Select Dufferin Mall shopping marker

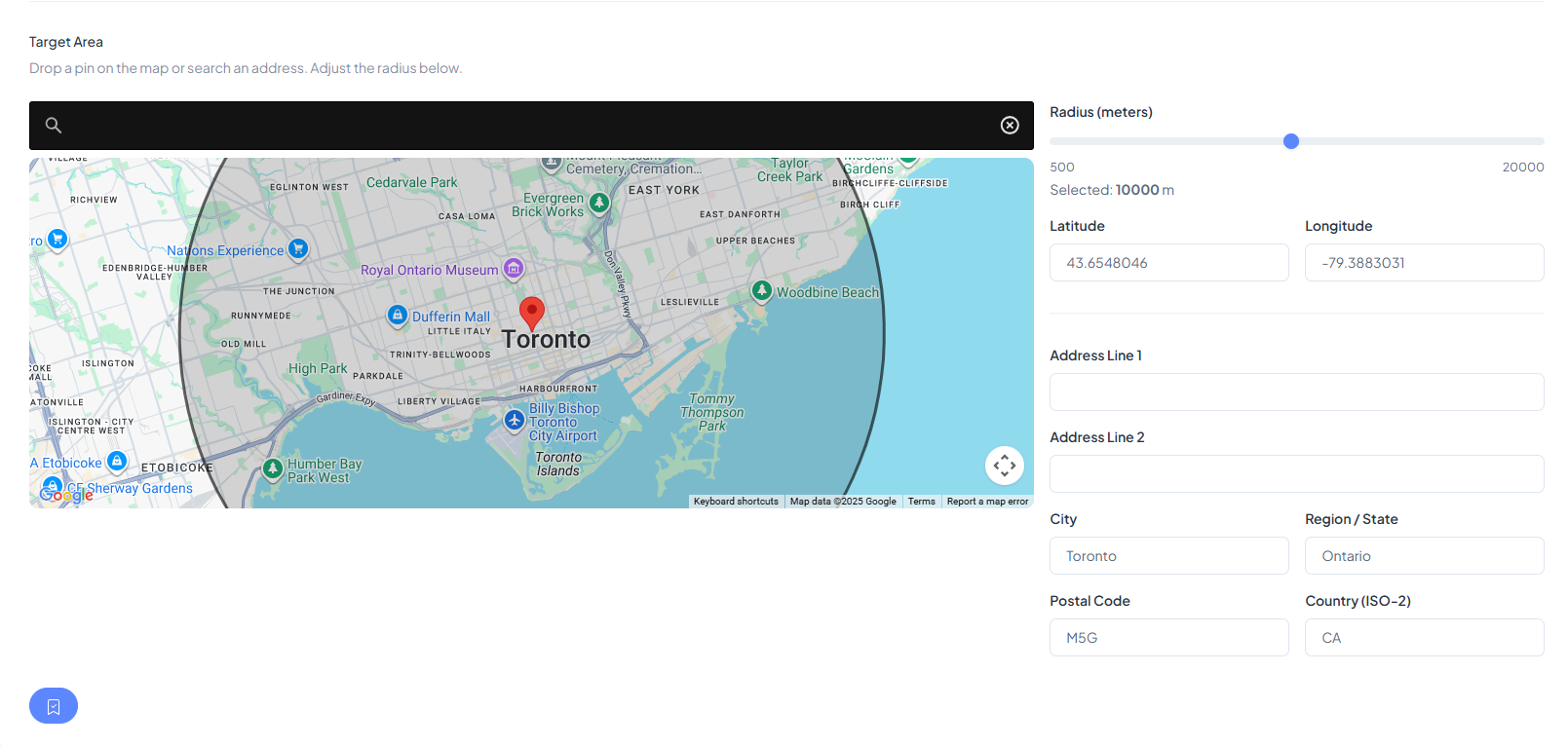click(x=398, y=315)
